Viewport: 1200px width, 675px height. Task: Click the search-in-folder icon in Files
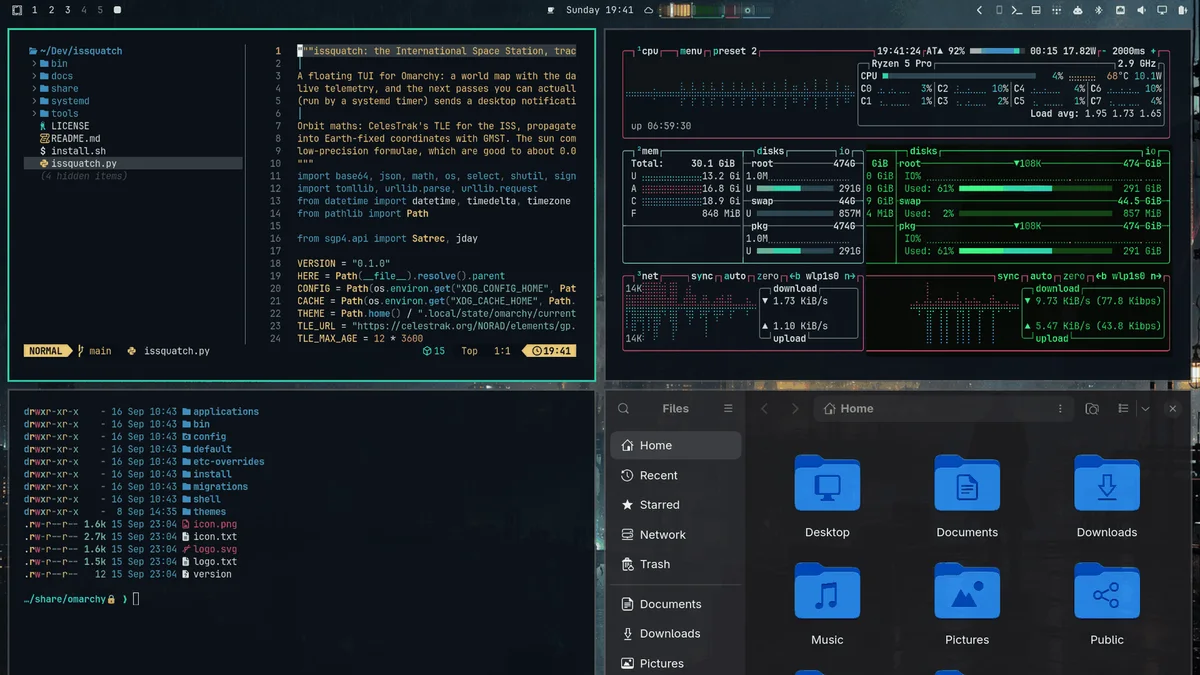pos(1092,409)
